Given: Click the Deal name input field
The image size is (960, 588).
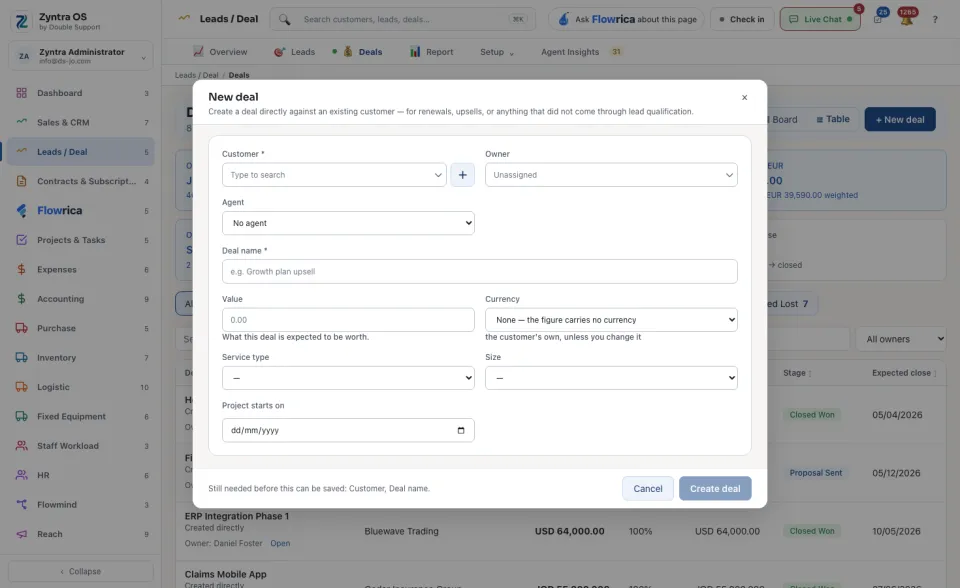Looking at the screenshot, I should [x=479, y=272].
